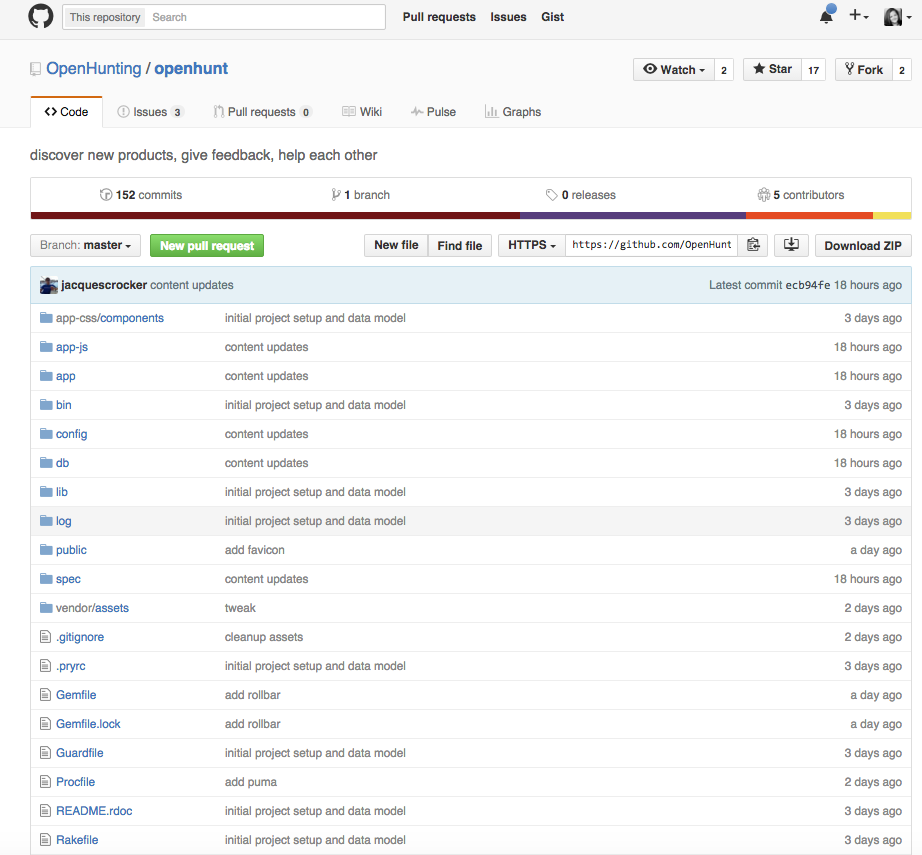922x855 pixels.
Task: Open the openhunt repository name link
Action: point(191,69)
